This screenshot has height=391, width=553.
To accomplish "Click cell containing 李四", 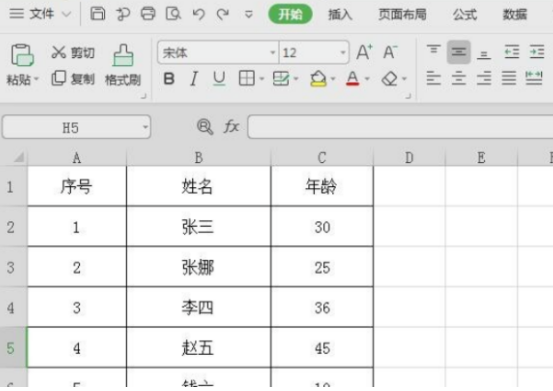I will click(199, 307).
